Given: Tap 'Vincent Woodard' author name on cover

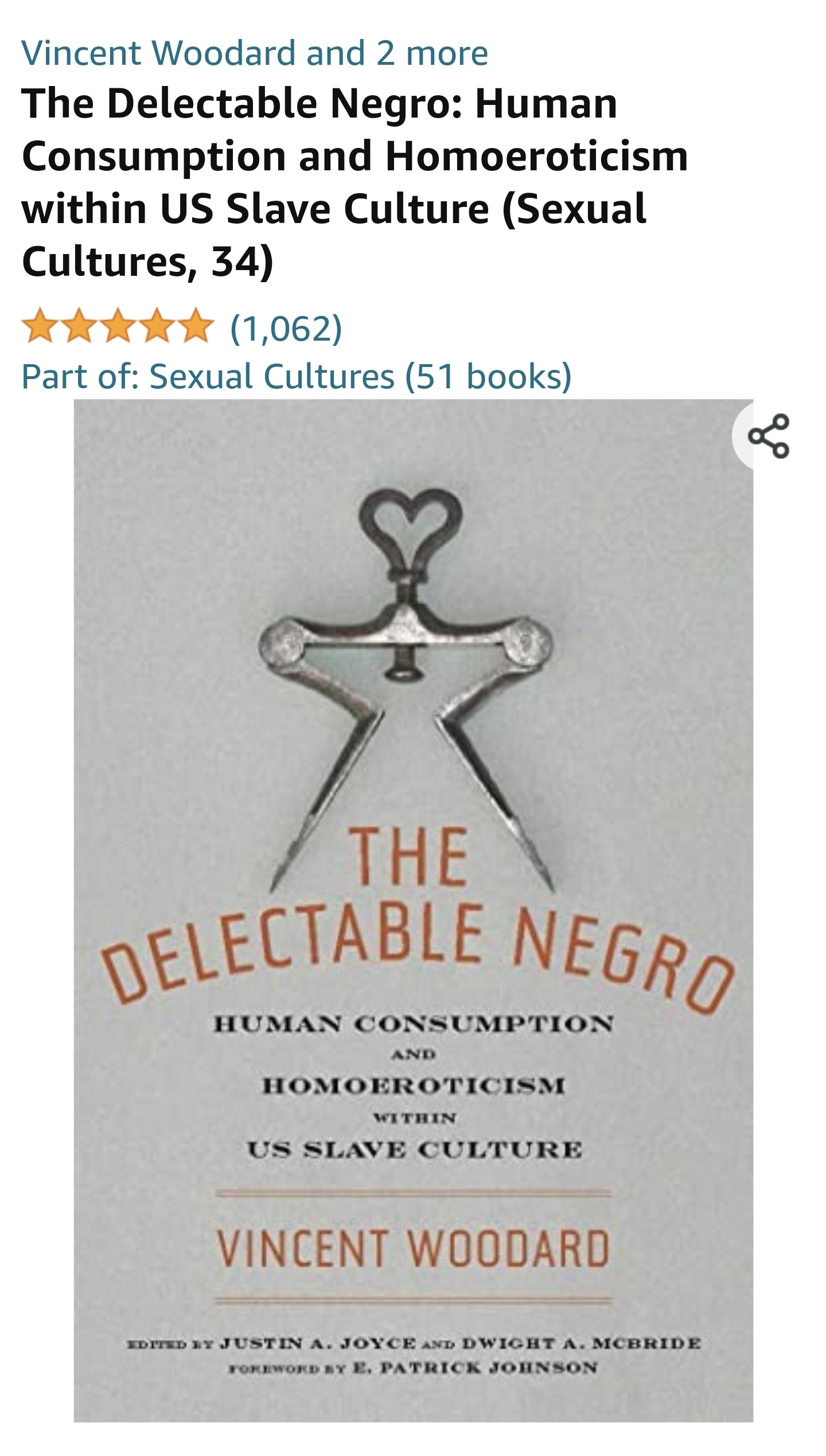Looking at the screenshot, I should (413, 1249).
